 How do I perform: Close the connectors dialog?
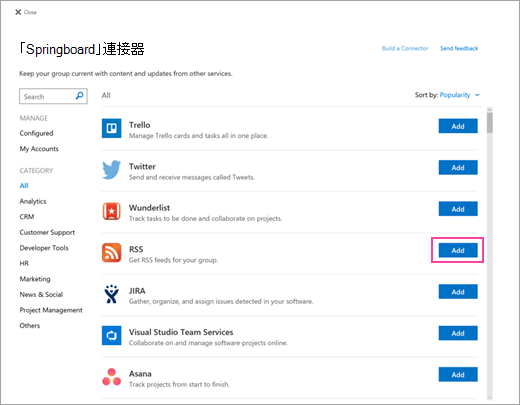[x=26, y=12]
